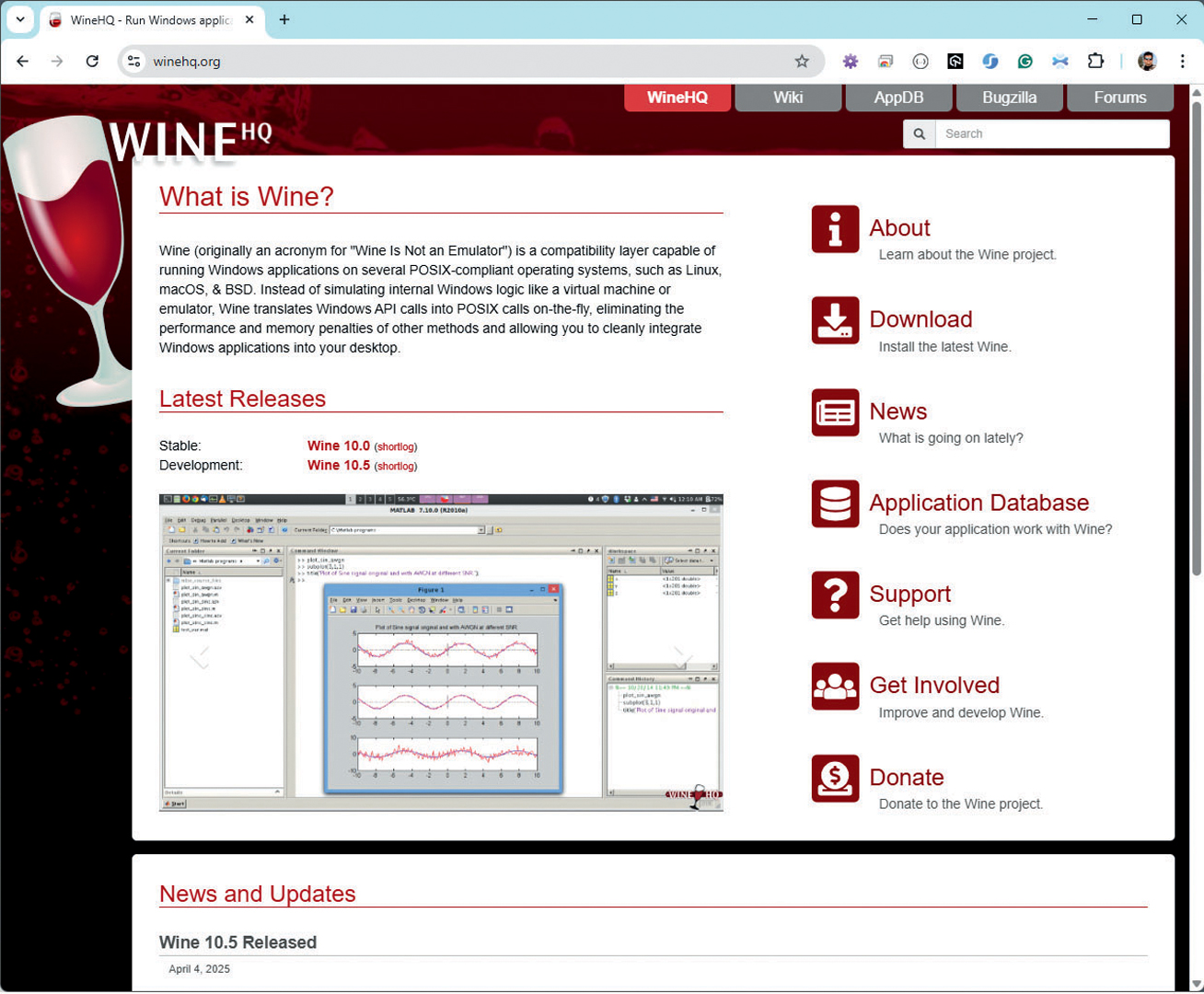
Task: Open a new browser tab
Action: click(284, 19)
